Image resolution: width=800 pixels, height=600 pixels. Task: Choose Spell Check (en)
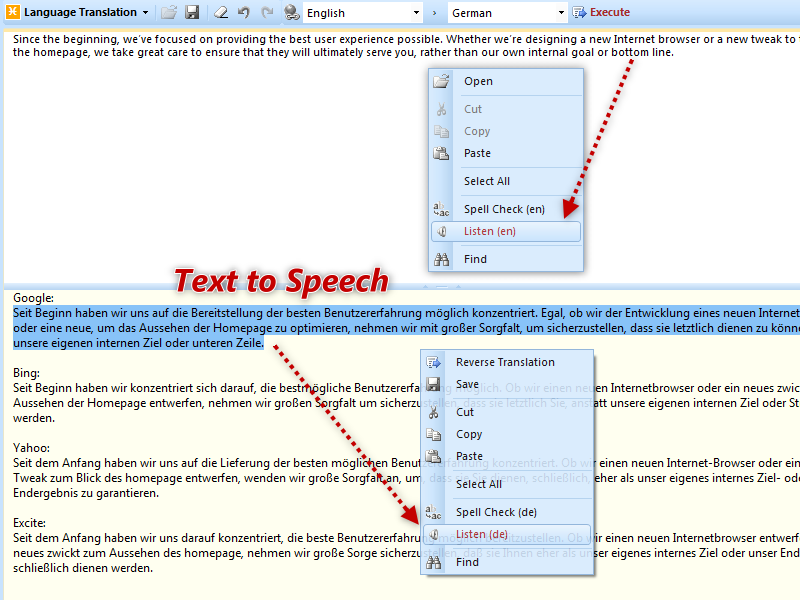click(506, 209)
